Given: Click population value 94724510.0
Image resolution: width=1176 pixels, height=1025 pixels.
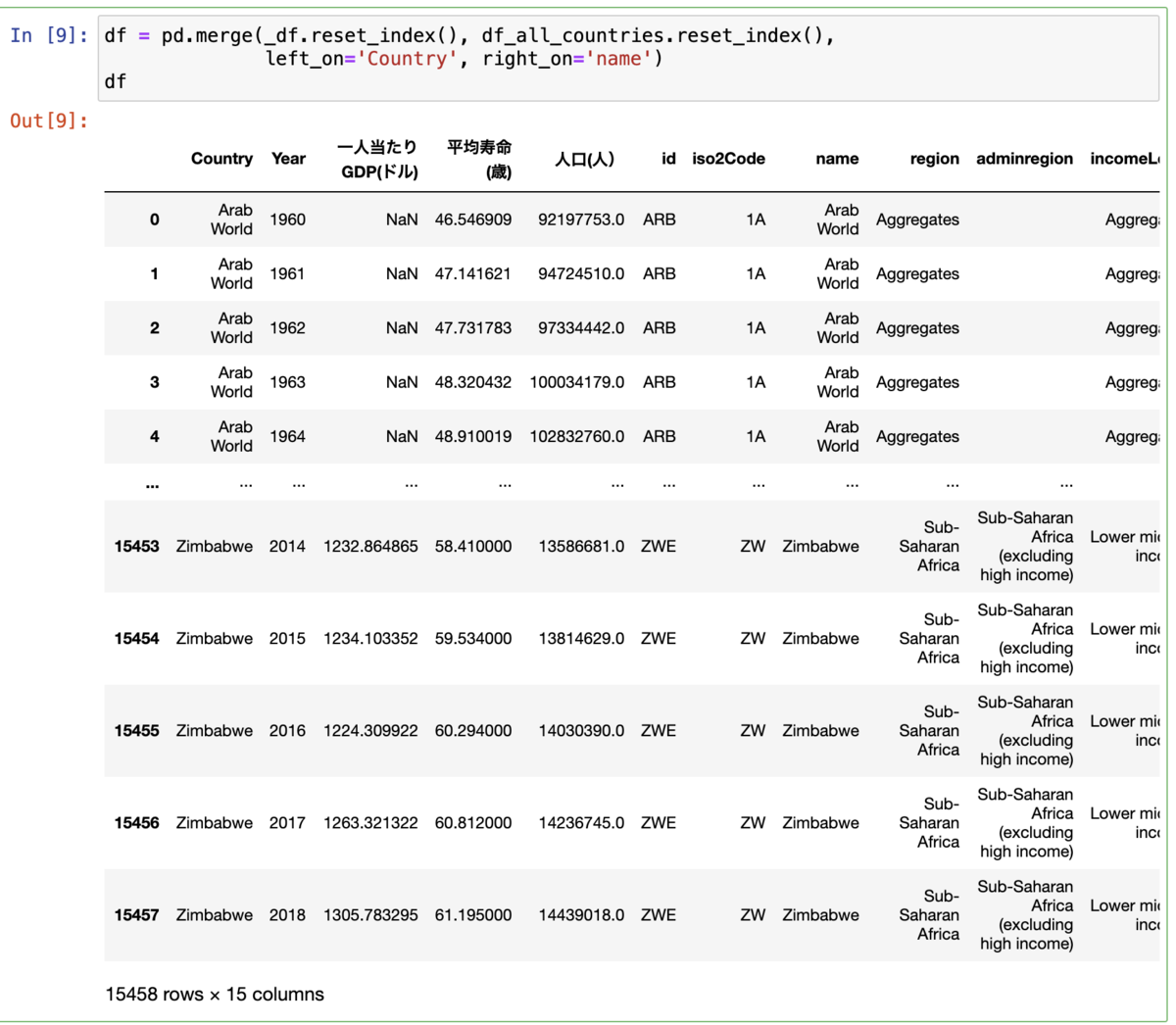Looking at the screenshot, I should [x=581, y=274].
